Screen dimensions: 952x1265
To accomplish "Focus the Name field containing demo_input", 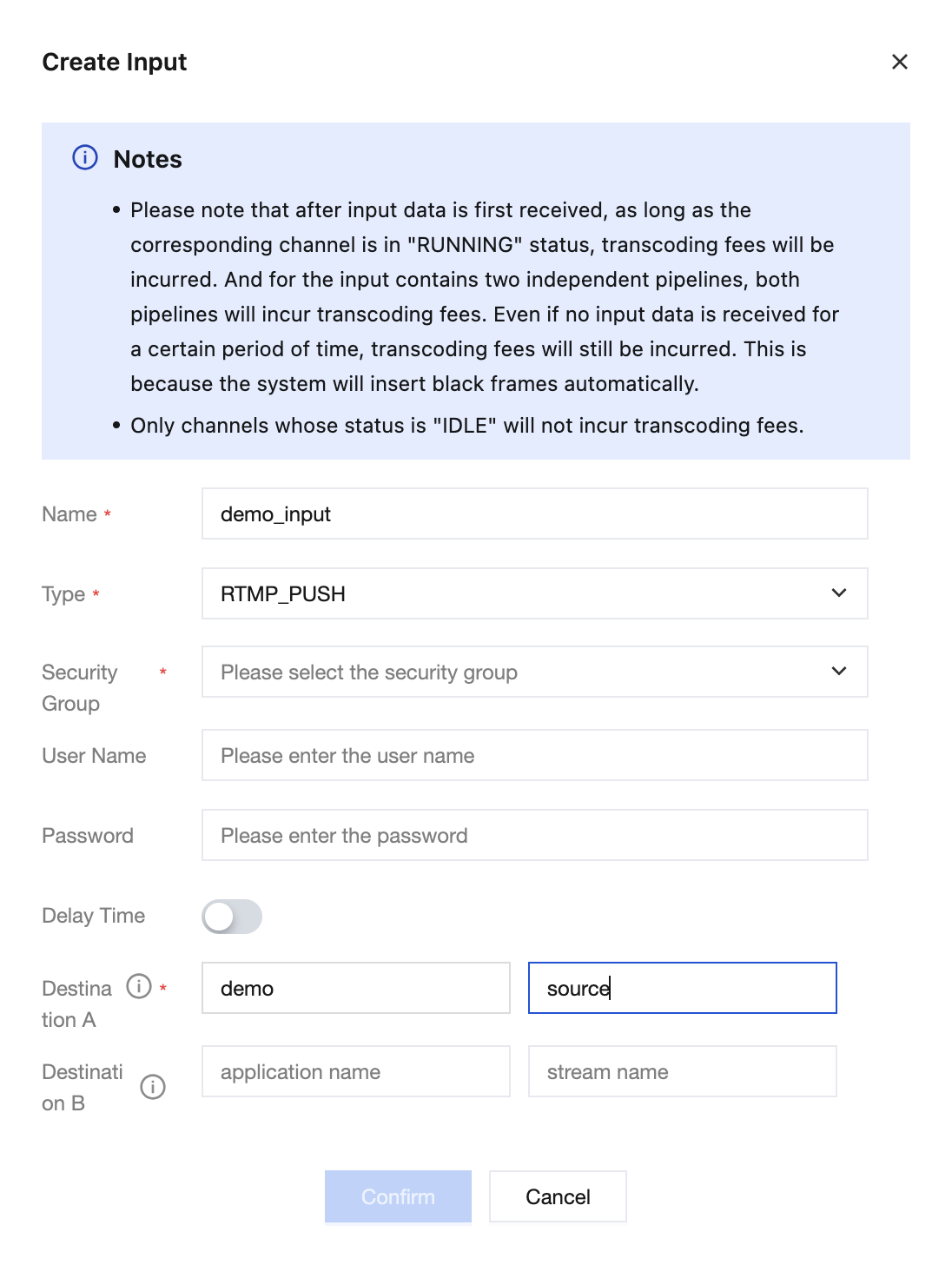I will click(x=535, y=513).
